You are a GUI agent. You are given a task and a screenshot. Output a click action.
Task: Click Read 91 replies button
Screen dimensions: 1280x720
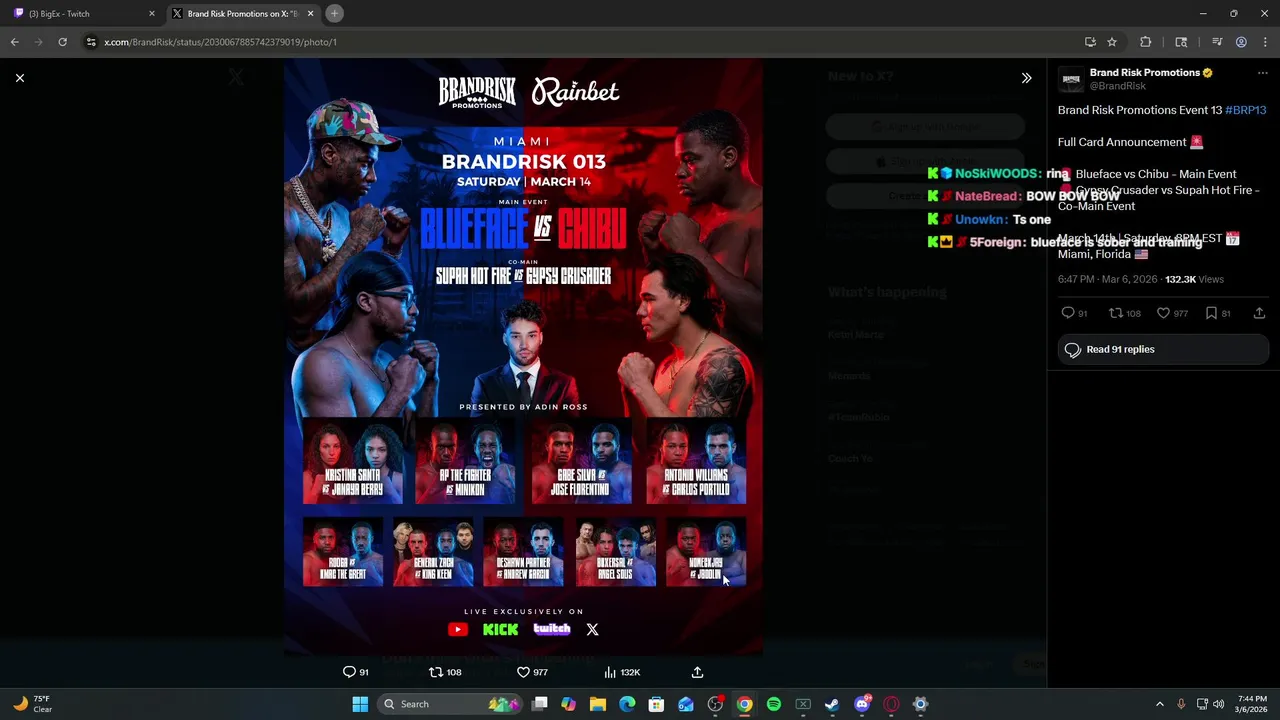[1163, 349]
